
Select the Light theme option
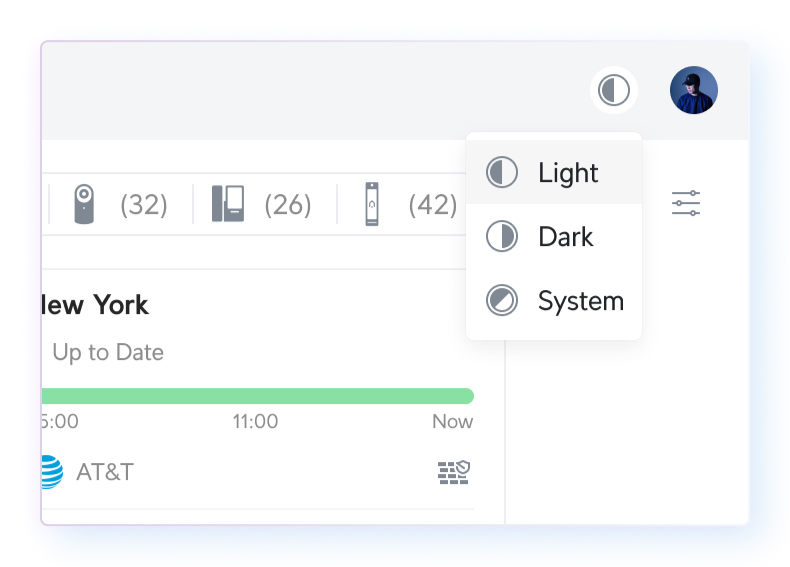[x=554, y=172]
